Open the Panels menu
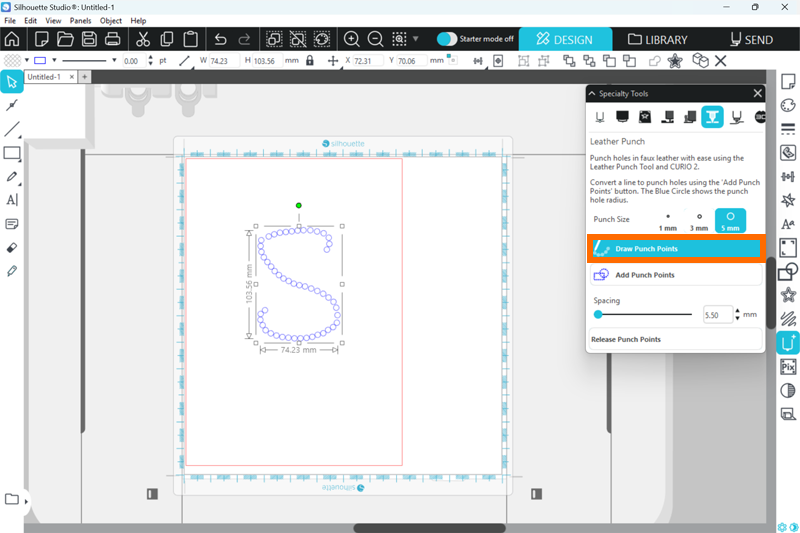Viewport: 800px width, 533px height. click(x=82, y=20)
